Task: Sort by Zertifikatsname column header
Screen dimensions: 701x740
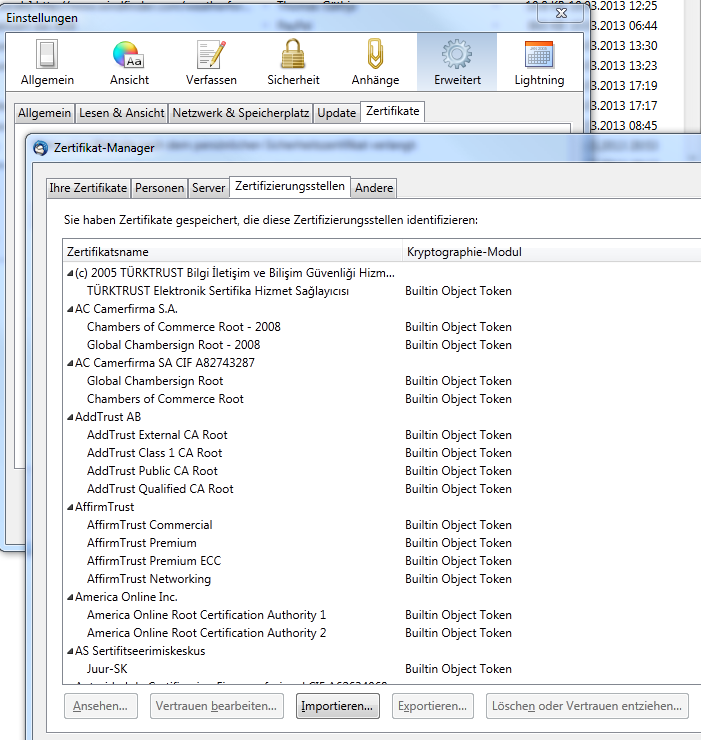Action: 232,252
